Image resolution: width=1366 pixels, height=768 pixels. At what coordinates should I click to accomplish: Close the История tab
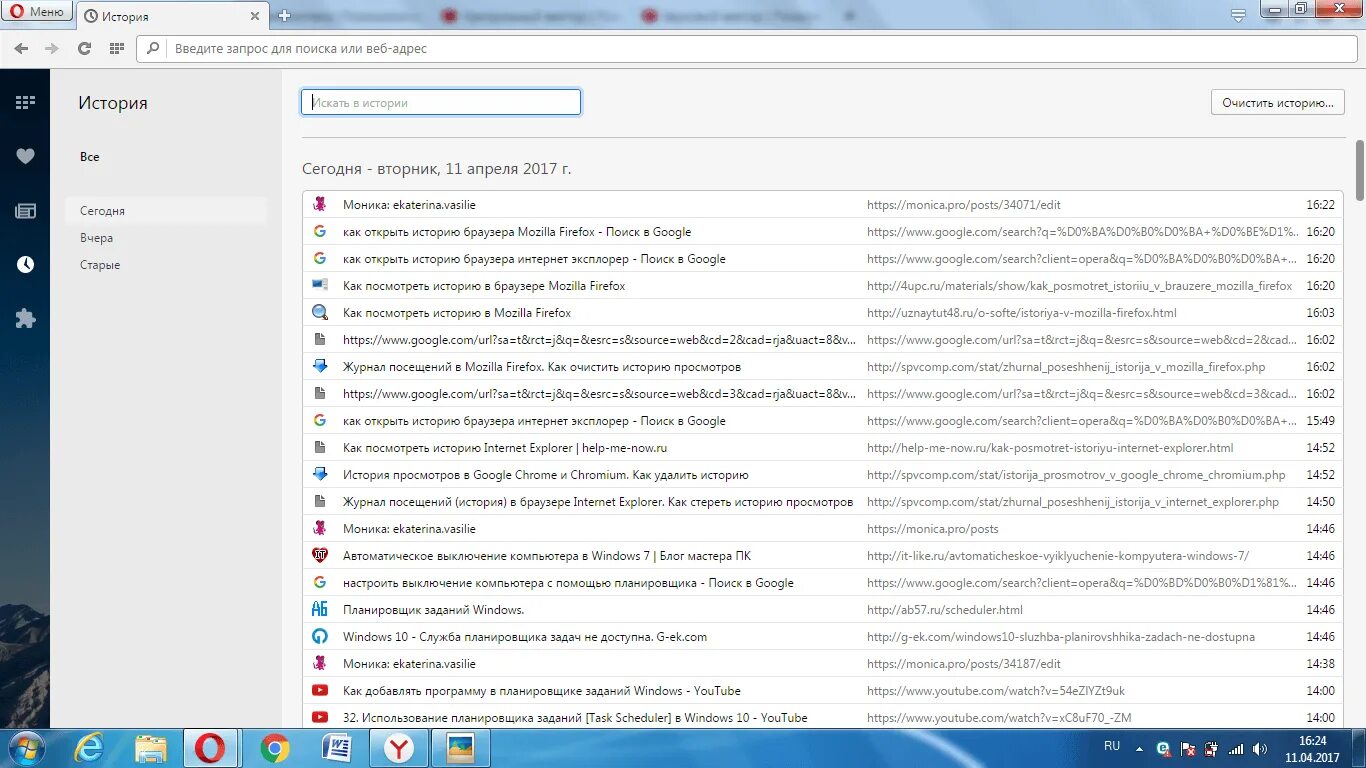pos(255,16)
